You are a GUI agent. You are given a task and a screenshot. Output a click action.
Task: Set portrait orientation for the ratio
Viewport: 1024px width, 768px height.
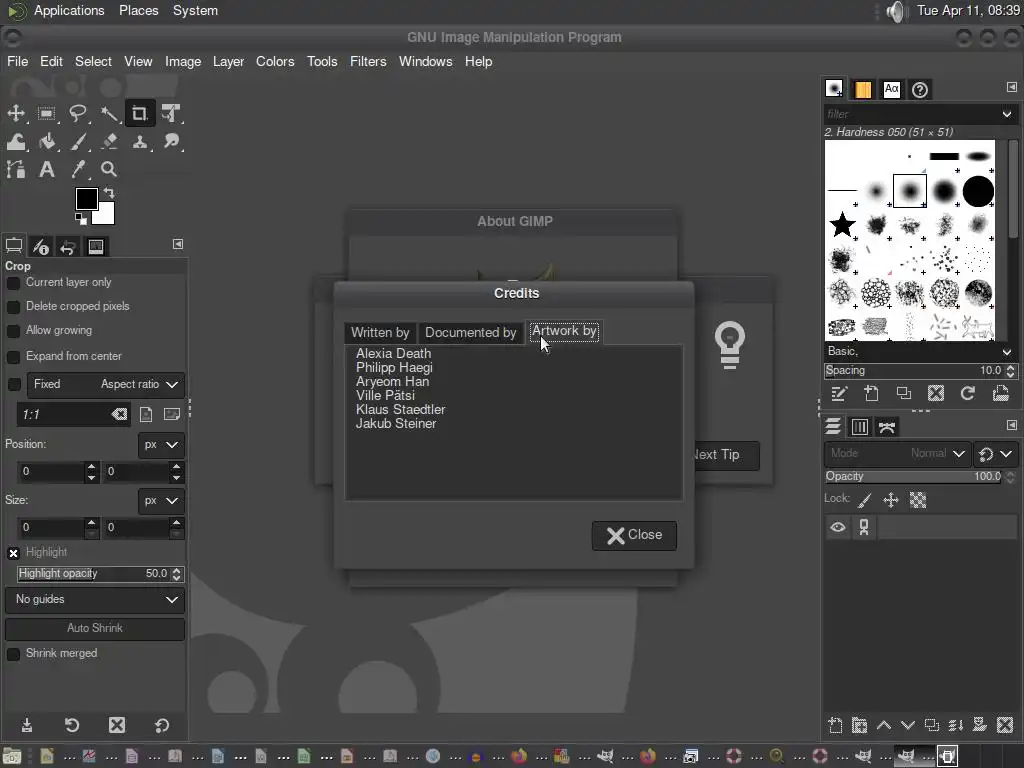(146, 414)
